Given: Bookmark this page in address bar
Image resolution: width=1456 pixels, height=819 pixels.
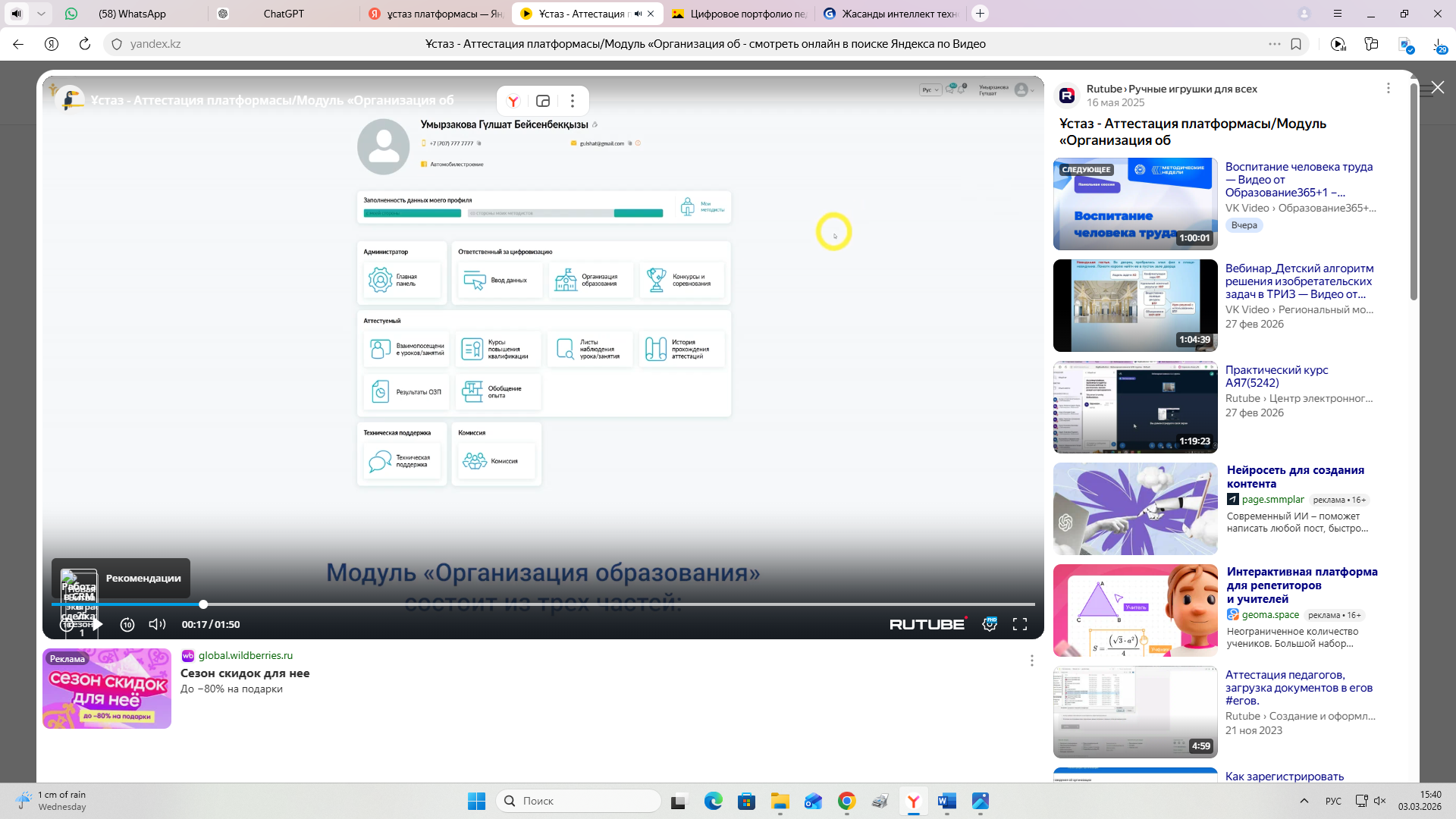Looking at the screenshot, I should pyautogui.click(x=1296, y=44).
